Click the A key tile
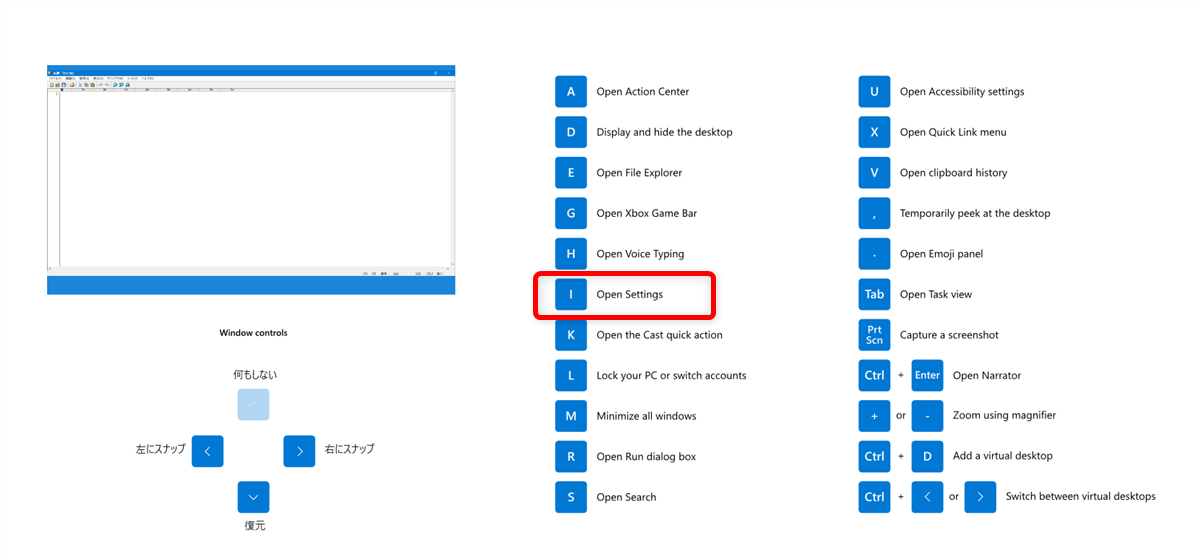Viewport: 1200px width, 556px height. (x=571, y=91)
